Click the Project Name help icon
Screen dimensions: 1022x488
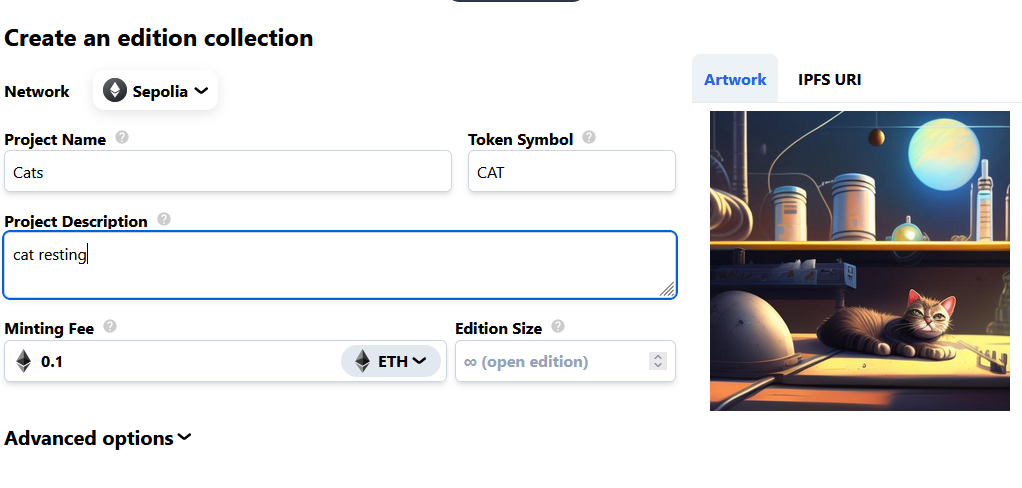click(122, 138)
